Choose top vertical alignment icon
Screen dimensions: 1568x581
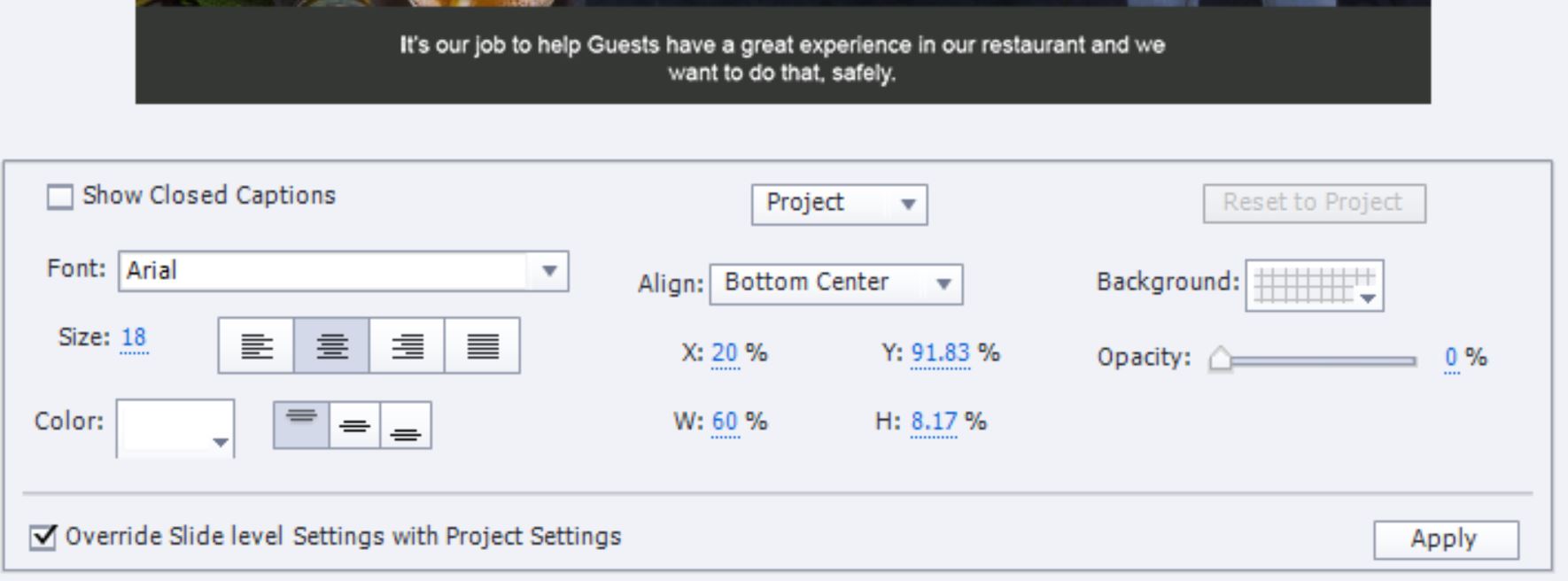[x=301, y=425]
